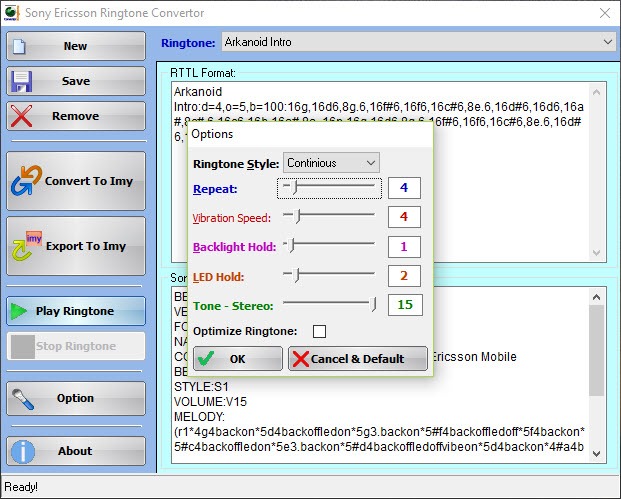Click the New ringtone button
This screenshot has height=499, width=621.
click(76, 46)
